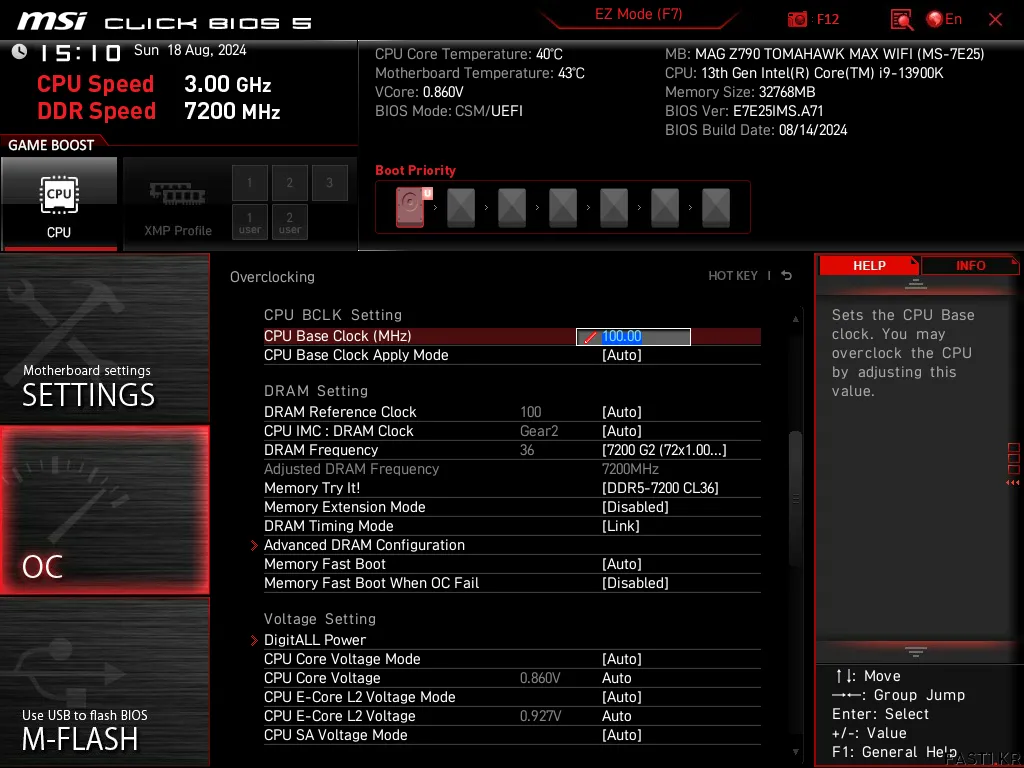The width and height of the screenshot is (1024, 768).
Task: Switch to the HELP tab
Action: click(869, 265)
